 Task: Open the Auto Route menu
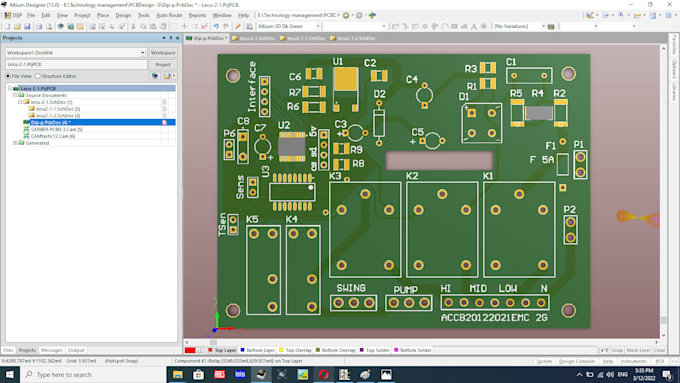point(169,15)
